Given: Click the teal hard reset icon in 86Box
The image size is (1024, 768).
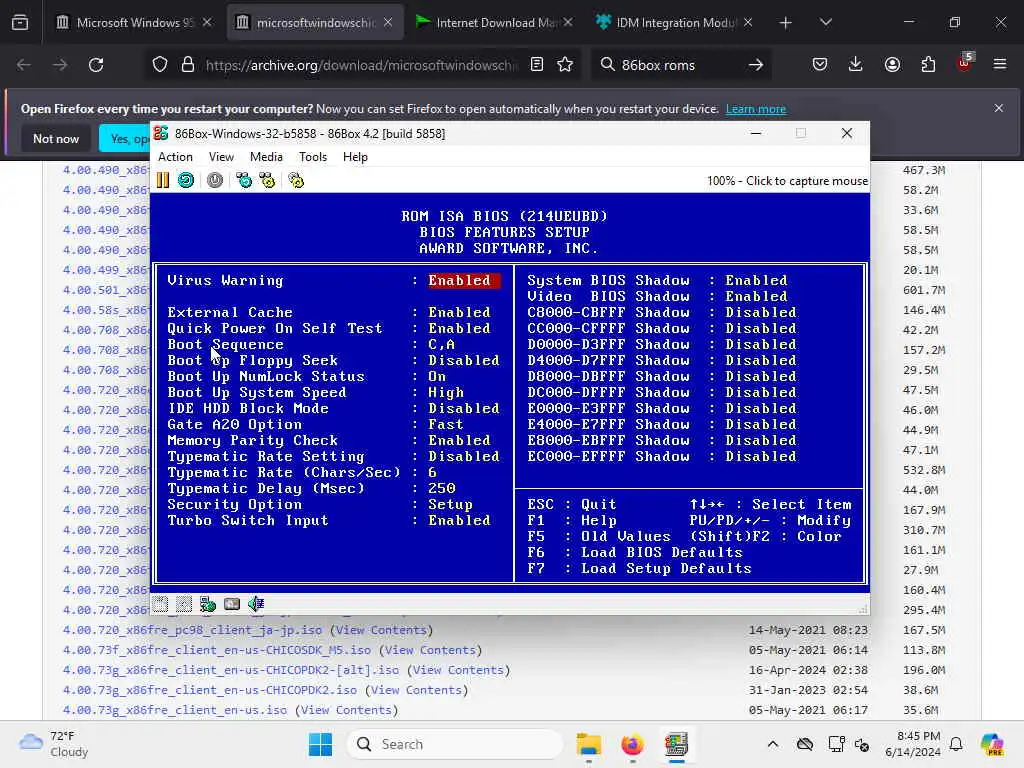Looking at the screenshot, I should click(x=186, y=180).
